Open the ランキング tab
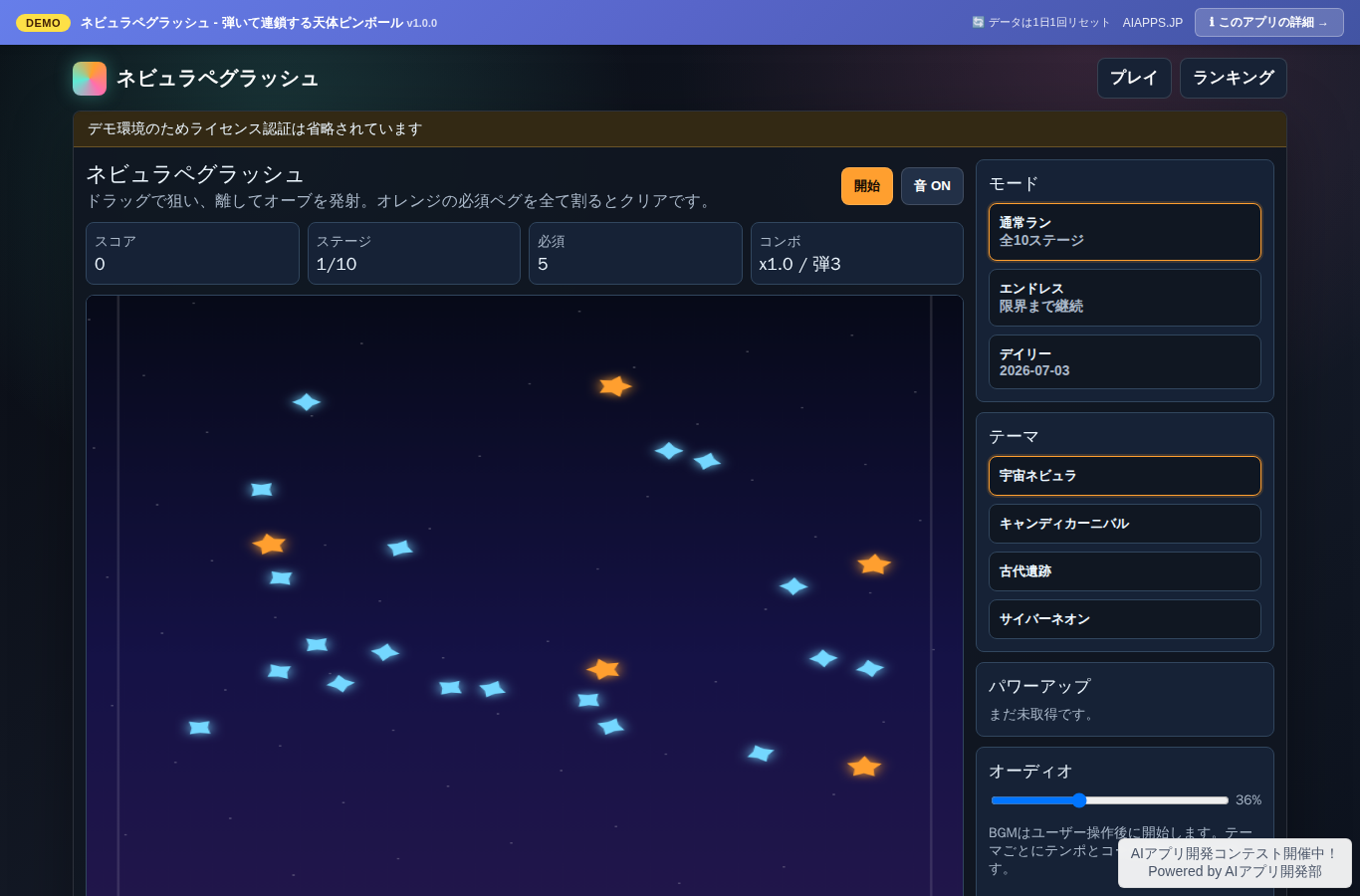This screenshot has height=896, width=1360. [x=1234, y=78]
